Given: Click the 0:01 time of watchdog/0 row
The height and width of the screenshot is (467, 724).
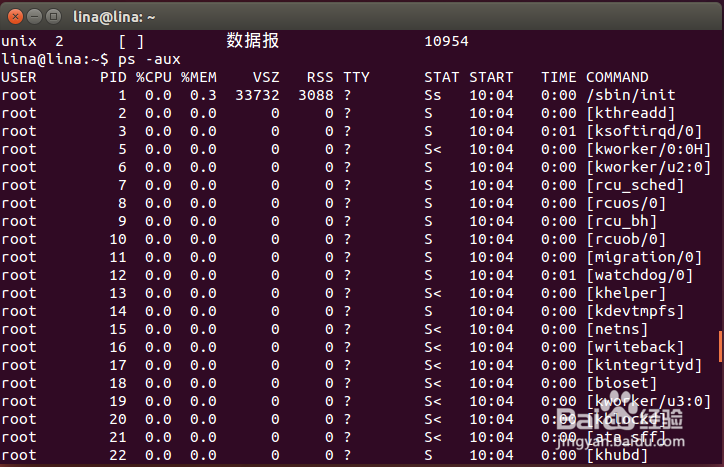Looking at the screenshot, I should click(559, 275).
